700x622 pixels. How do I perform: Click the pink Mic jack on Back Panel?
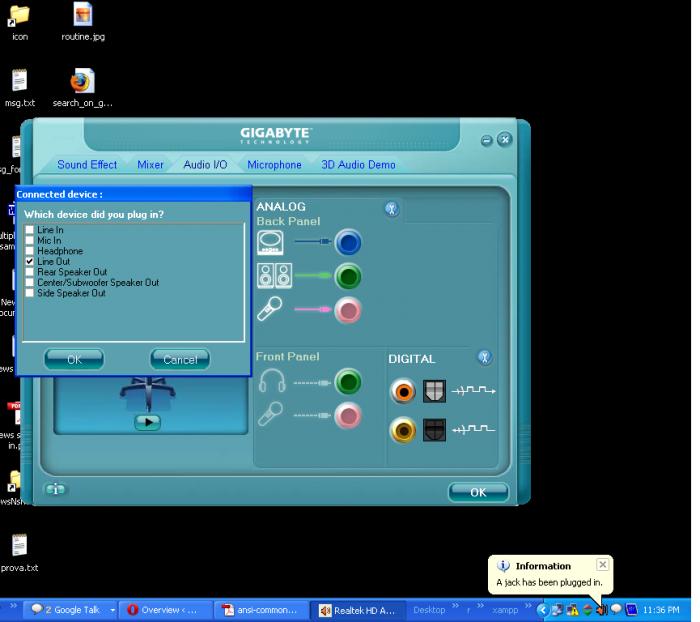pyautogui.click(x=348, y=310)
